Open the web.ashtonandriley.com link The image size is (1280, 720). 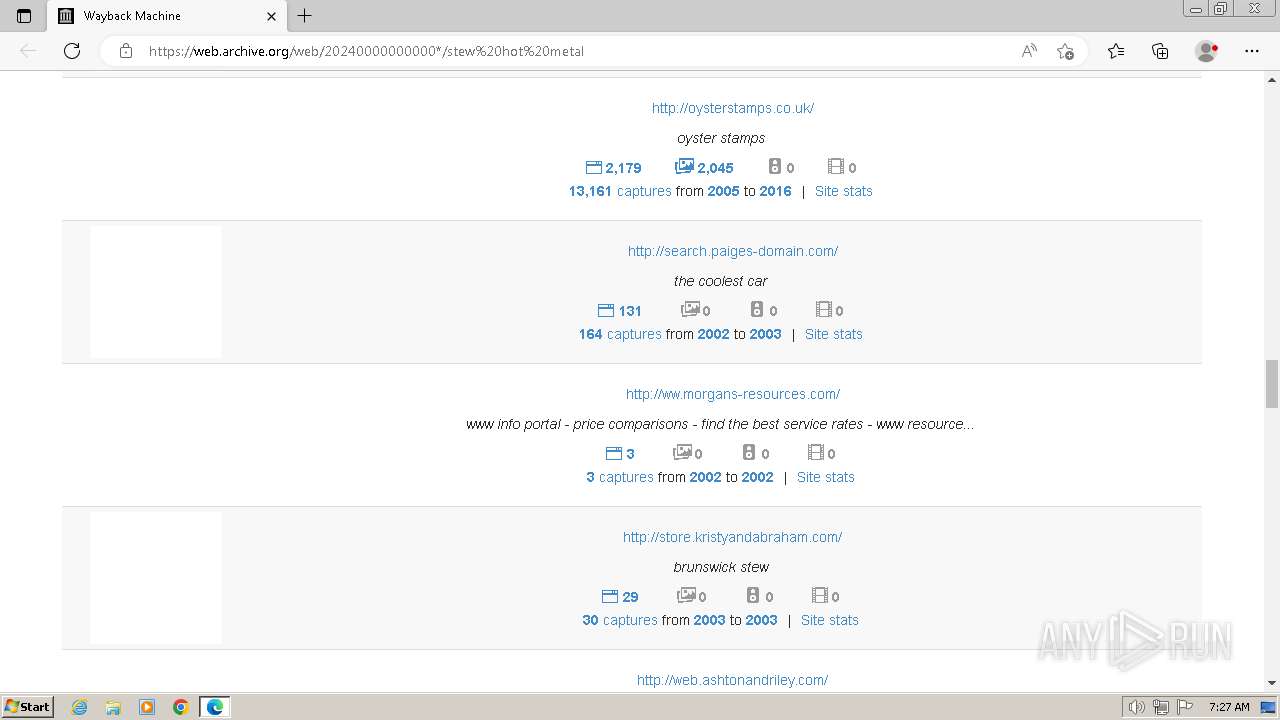732,680
